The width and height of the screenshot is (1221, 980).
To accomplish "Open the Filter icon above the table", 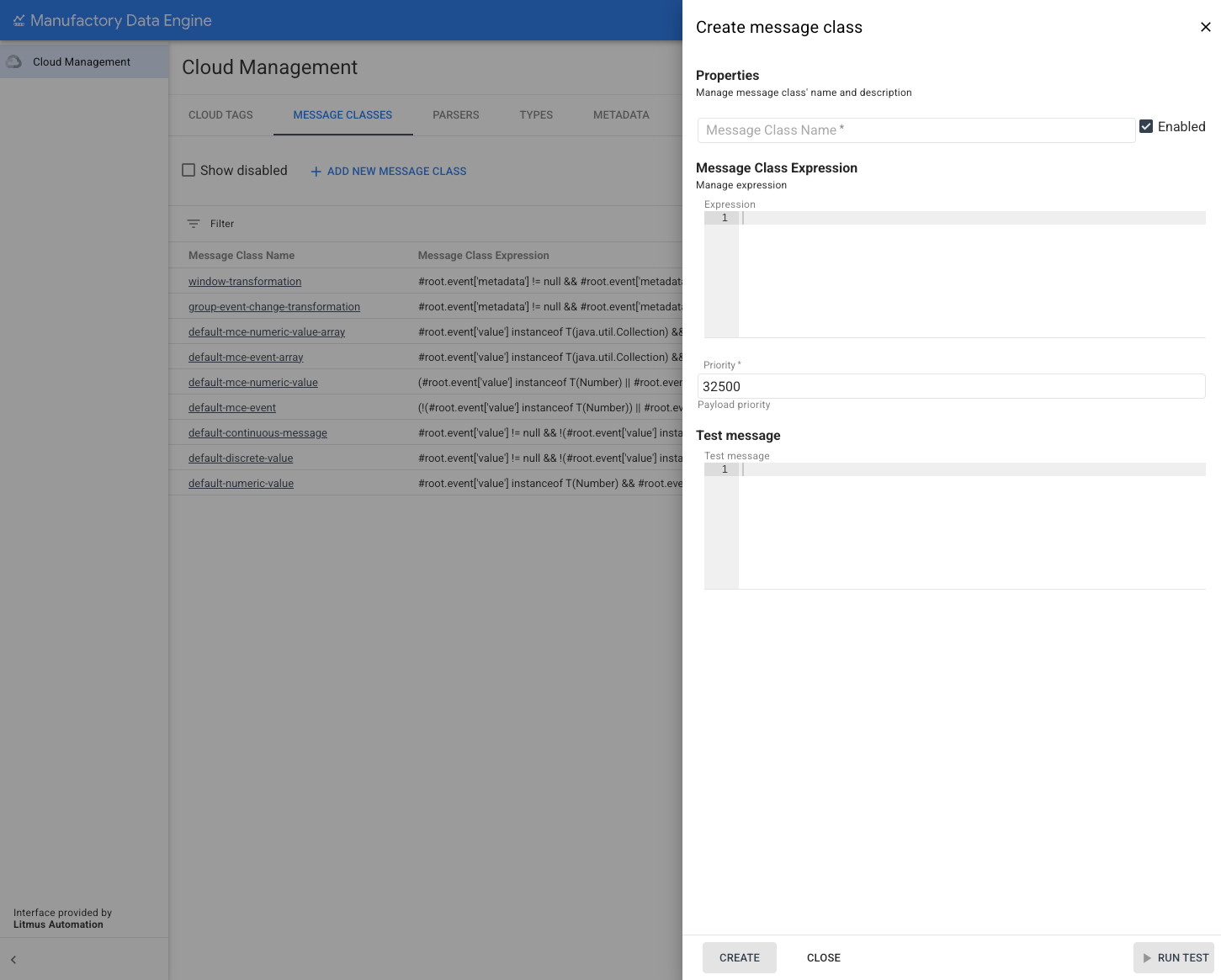I will tap(193, 224).
